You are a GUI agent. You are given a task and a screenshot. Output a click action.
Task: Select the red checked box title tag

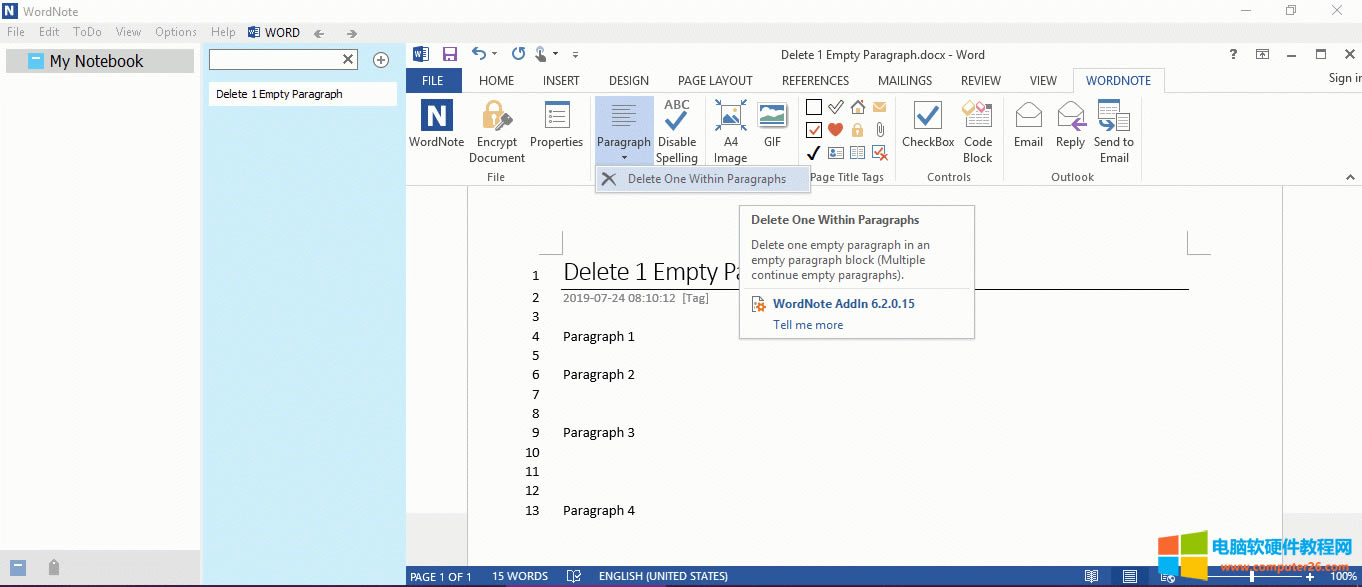click(814, 130)
